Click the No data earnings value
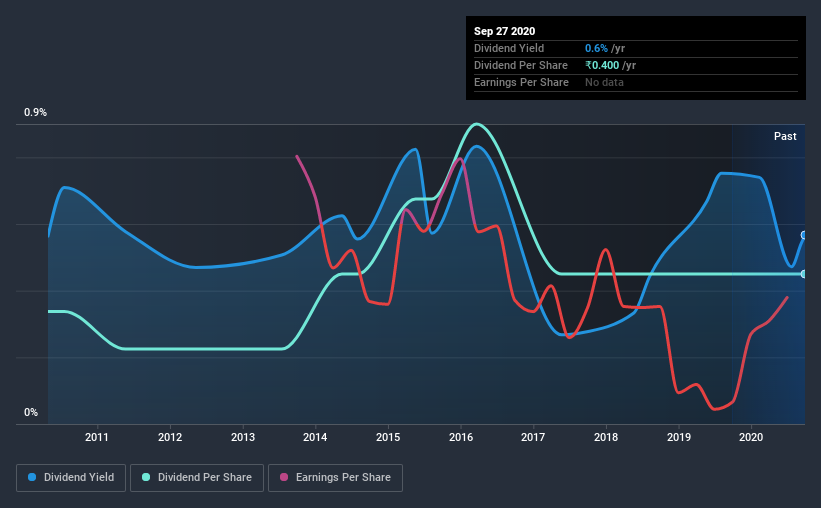Image resolution: width=821 pixels, height=508 pixels. point(604,82)
